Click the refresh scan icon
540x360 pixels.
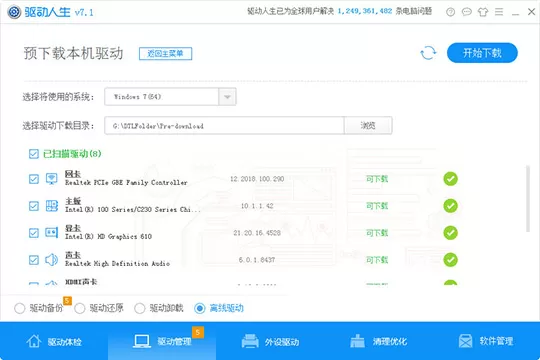click(x=428, y=53)
